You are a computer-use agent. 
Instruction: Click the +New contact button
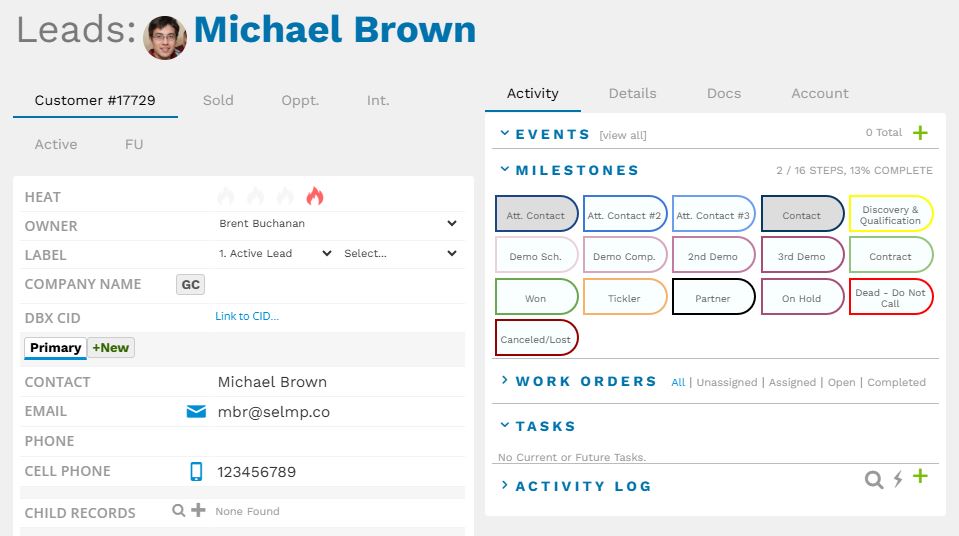pos(111,348)
